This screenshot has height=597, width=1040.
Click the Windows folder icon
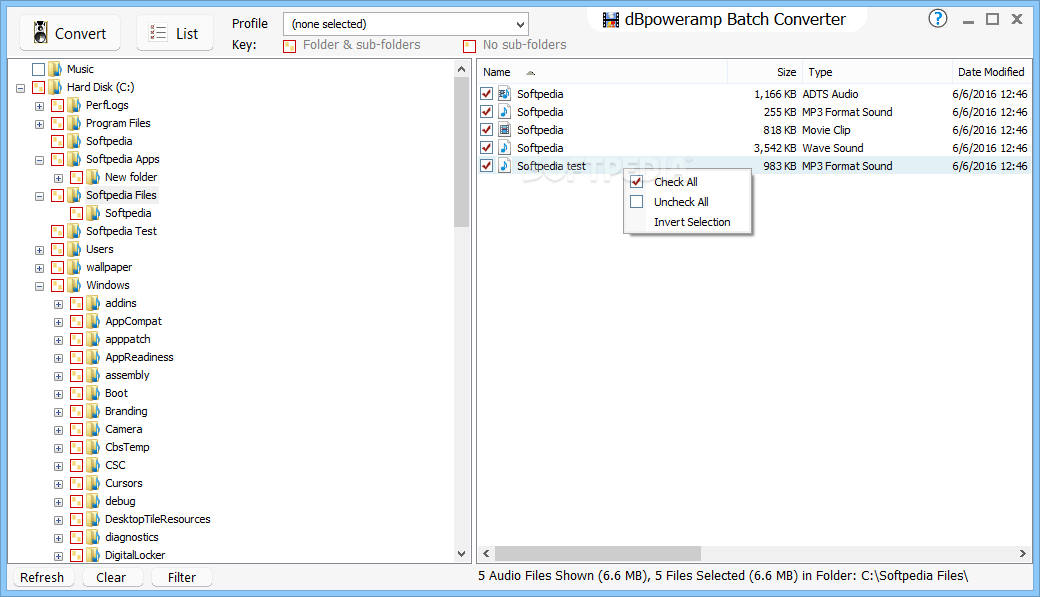click(75, 285)
